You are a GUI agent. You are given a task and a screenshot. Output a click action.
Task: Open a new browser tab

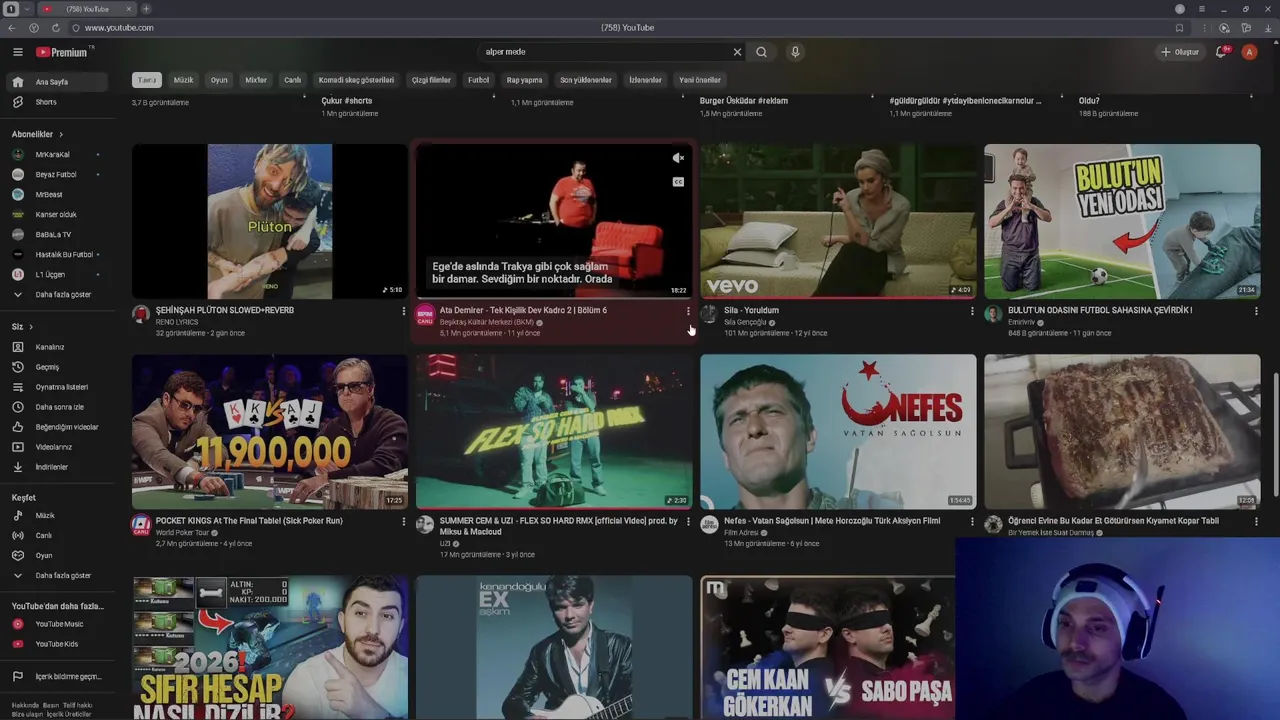146,9
